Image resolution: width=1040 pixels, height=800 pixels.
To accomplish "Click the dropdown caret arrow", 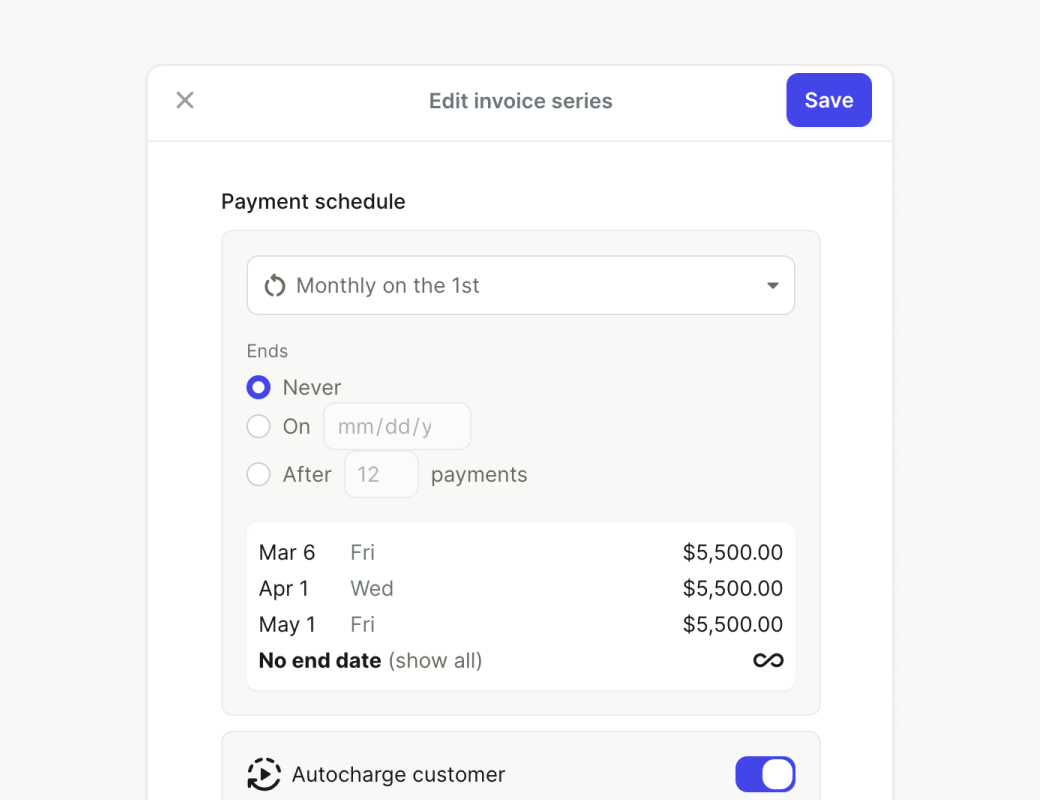I will 772,286.
